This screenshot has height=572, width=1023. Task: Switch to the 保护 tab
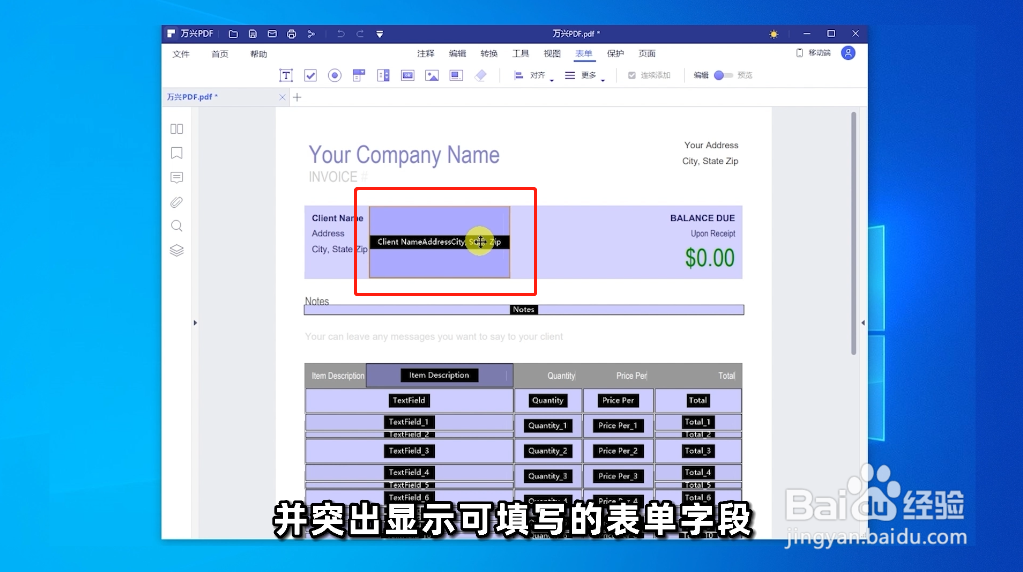(x=615, y=53)
